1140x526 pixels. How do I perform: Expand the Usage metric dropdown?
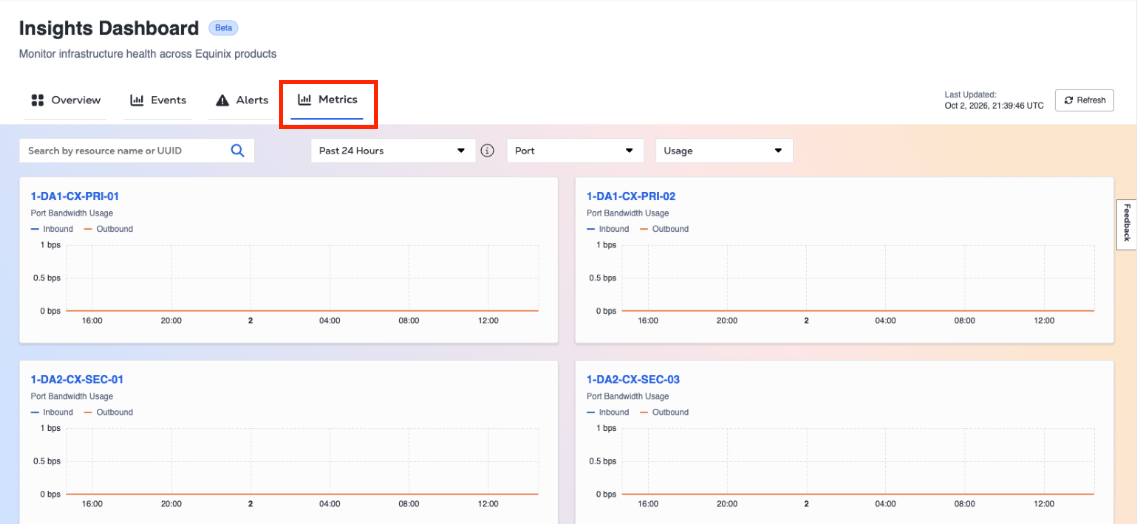tap(724, 151)
